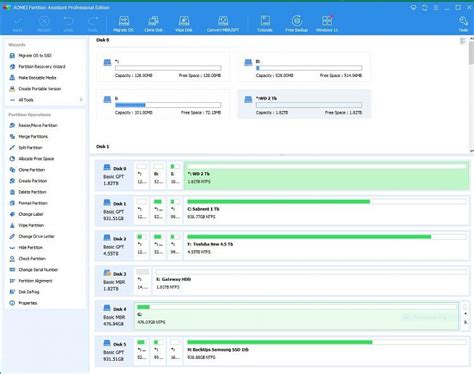The height and width of the screenshot is (374, 474).
Task: Click the Disk 0 Basic GPT header block
Action: click(x=114, y=176)
